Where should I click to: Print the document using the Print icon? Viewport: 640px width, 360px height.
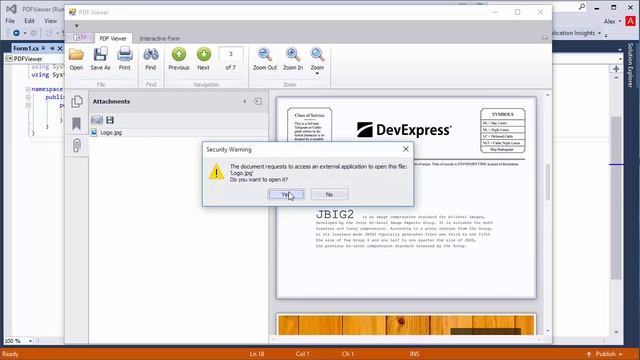pyautogui.click(x=124, y=59)
